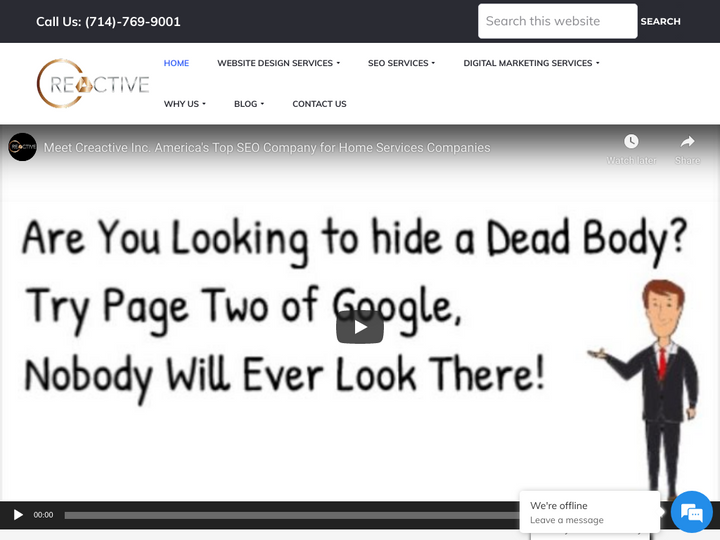Click the We're offline leave message box

click(589, 512)
